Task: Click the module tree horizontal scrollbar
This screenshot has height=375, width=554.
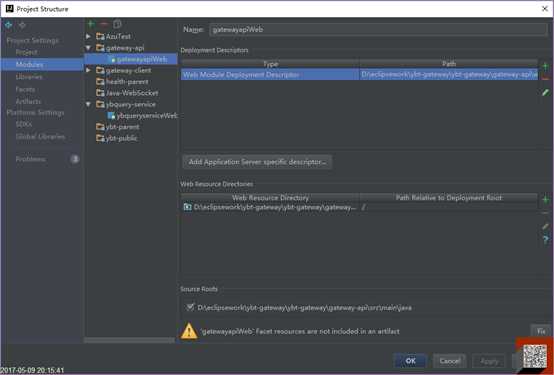Action: click(x=129, y=340)
